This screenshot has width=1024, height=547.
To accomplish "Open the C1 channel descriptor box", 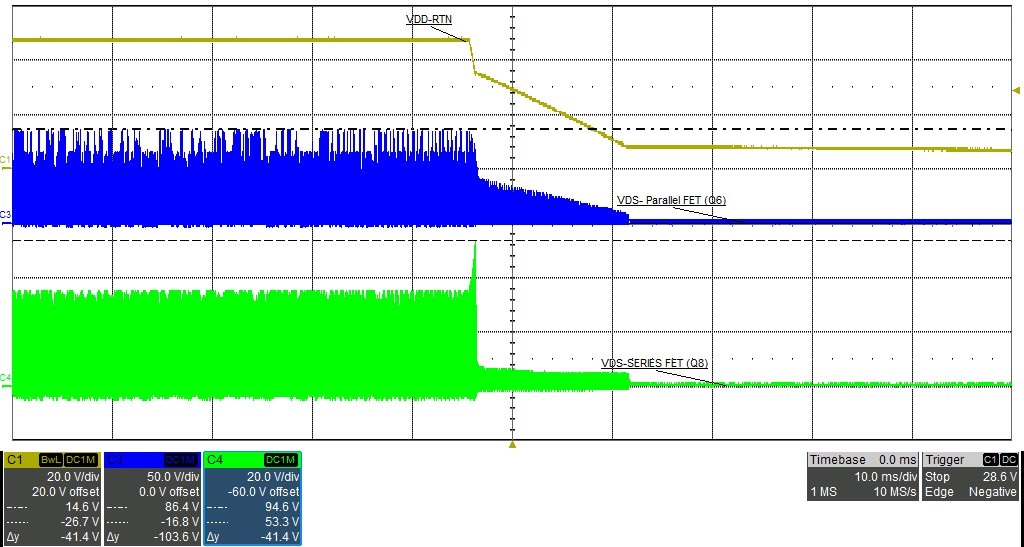I will (52, 498).
